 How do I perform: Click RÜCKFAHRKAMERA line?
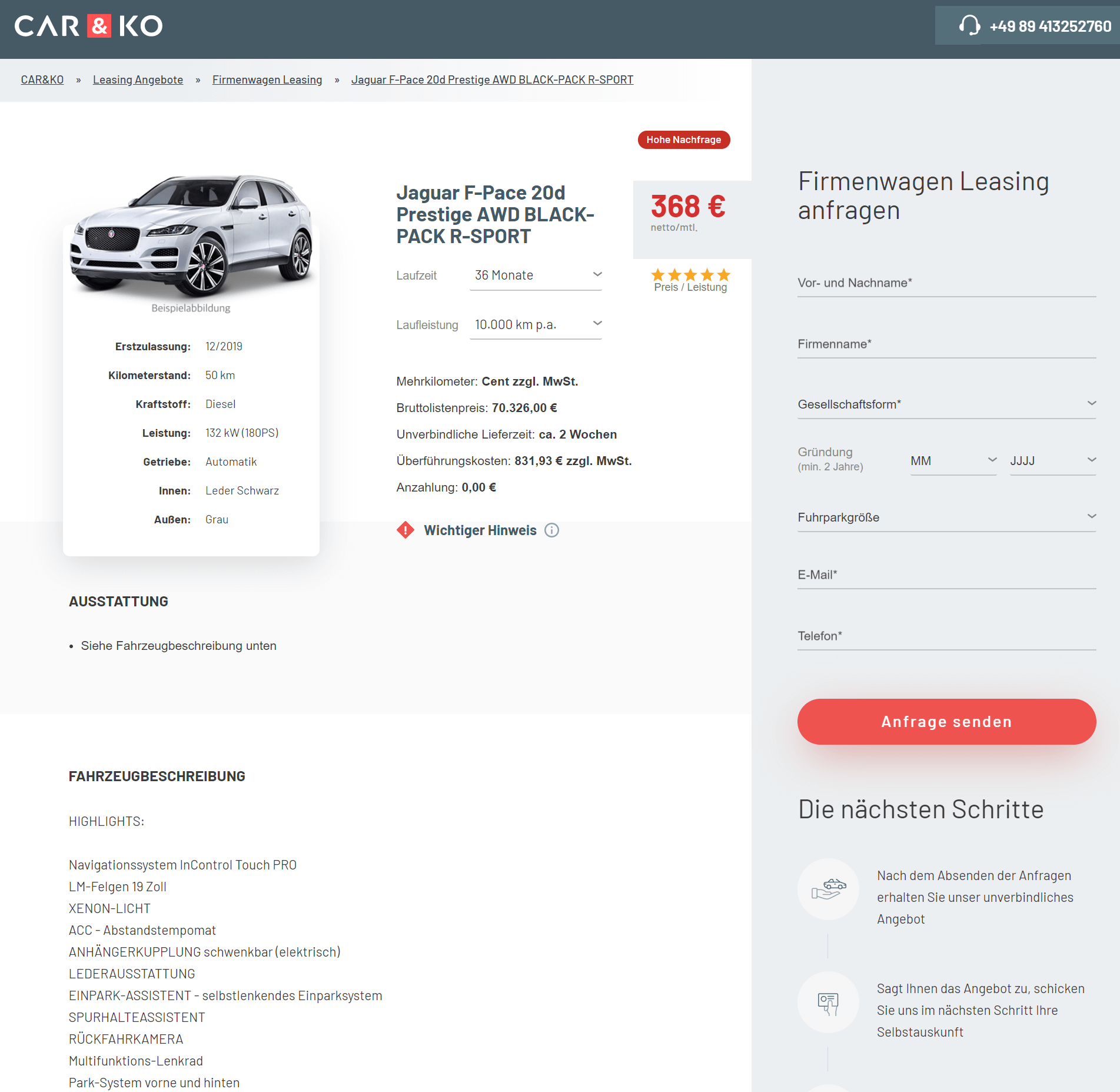tap(126, 1039)
